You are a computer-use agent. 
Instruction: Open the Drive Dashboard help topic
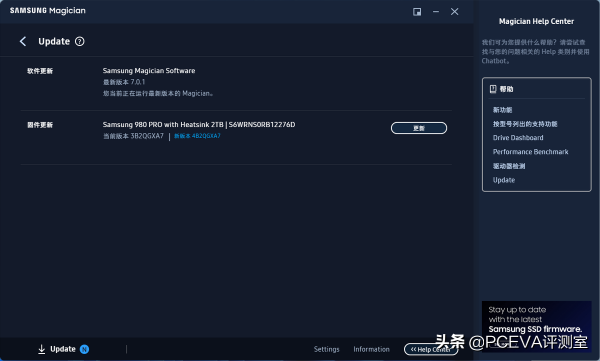[518, 138]
